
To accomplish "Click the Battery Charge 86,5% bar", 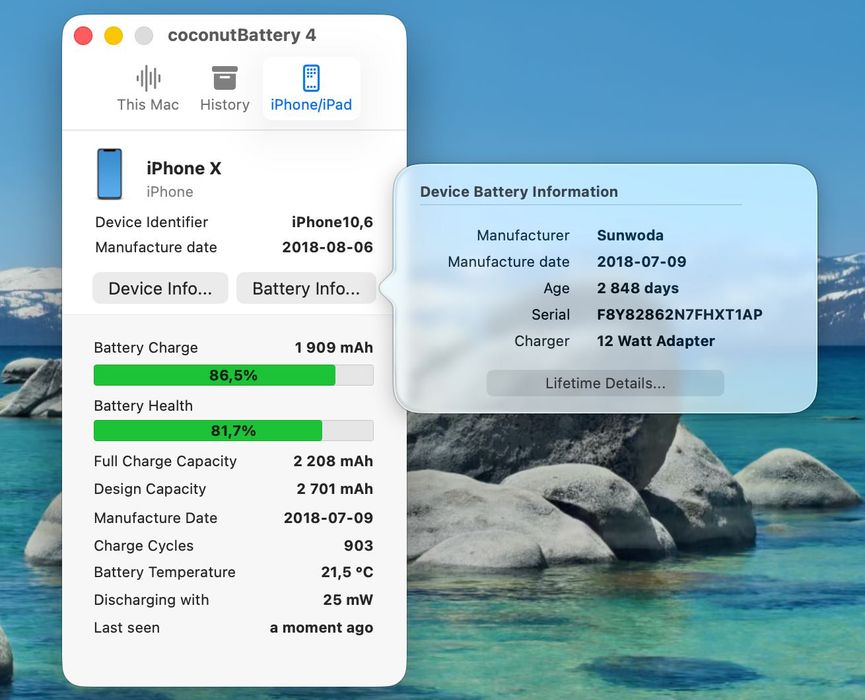I will 233,375.
